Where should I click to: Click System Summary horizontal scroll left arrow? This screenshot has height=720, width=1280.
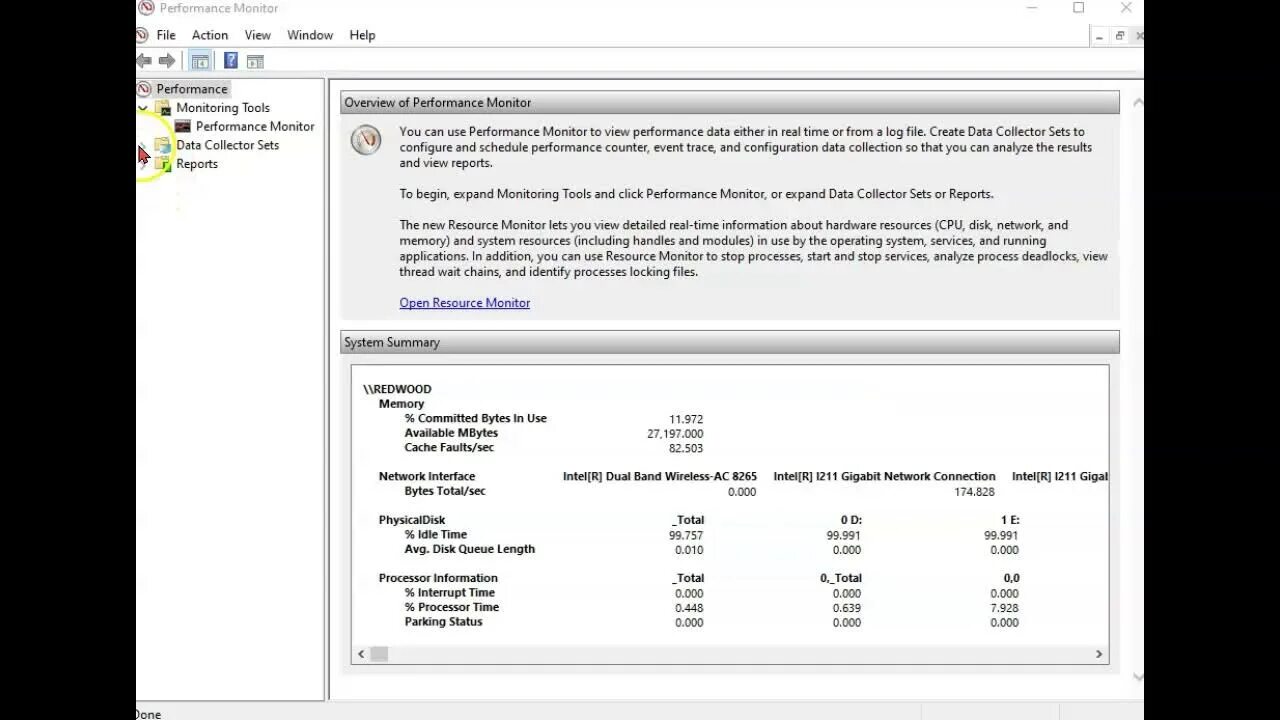tap(361, 654)
